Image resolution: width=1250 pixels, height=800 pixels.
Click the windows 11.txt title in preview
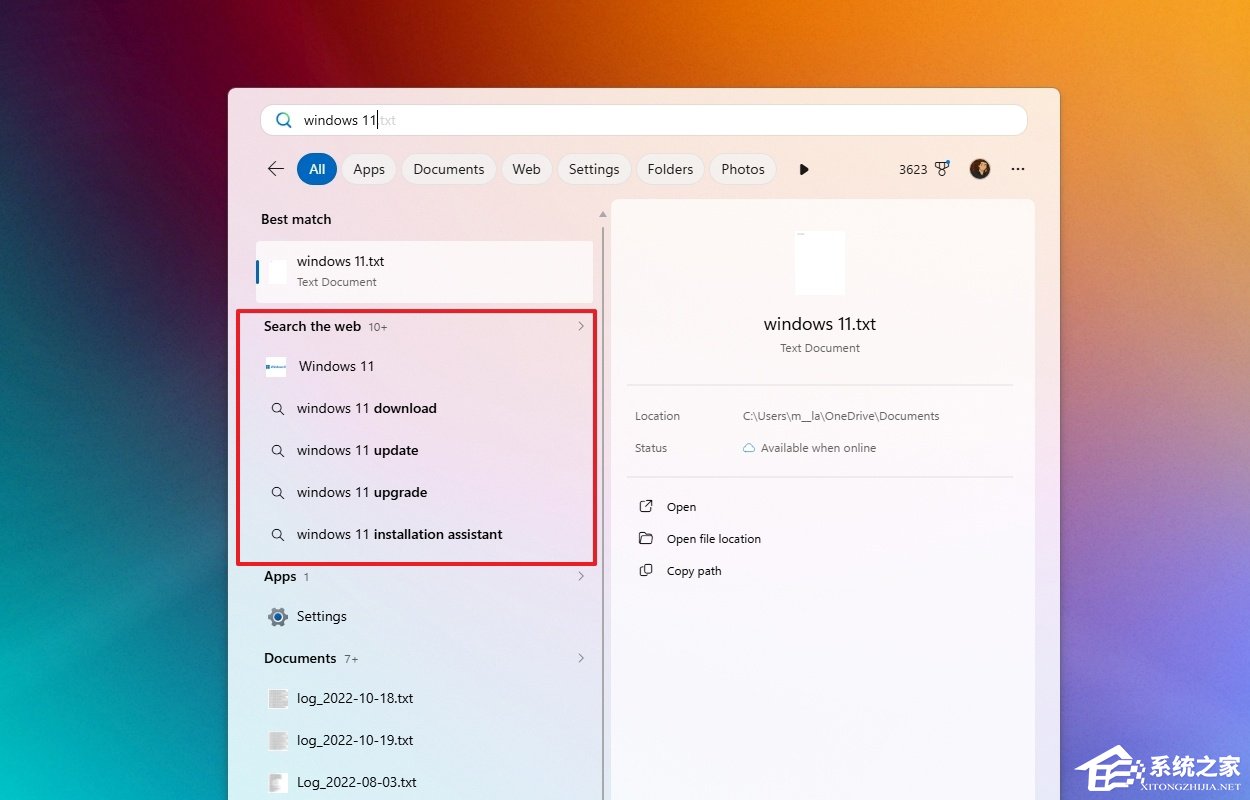(x=820, y=324)
